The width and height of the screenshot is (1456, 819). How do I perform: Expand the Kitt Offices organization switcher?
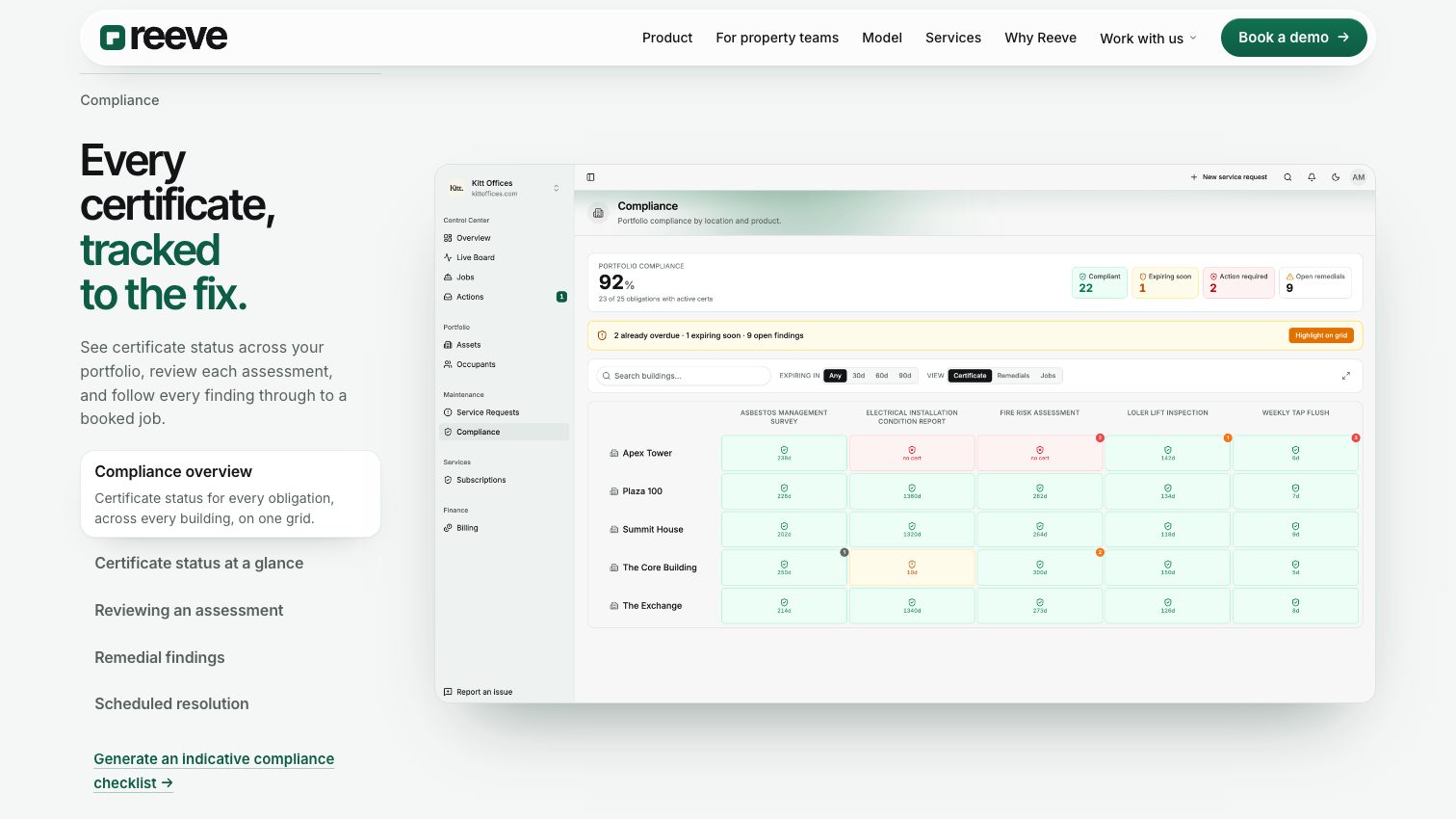504,188
